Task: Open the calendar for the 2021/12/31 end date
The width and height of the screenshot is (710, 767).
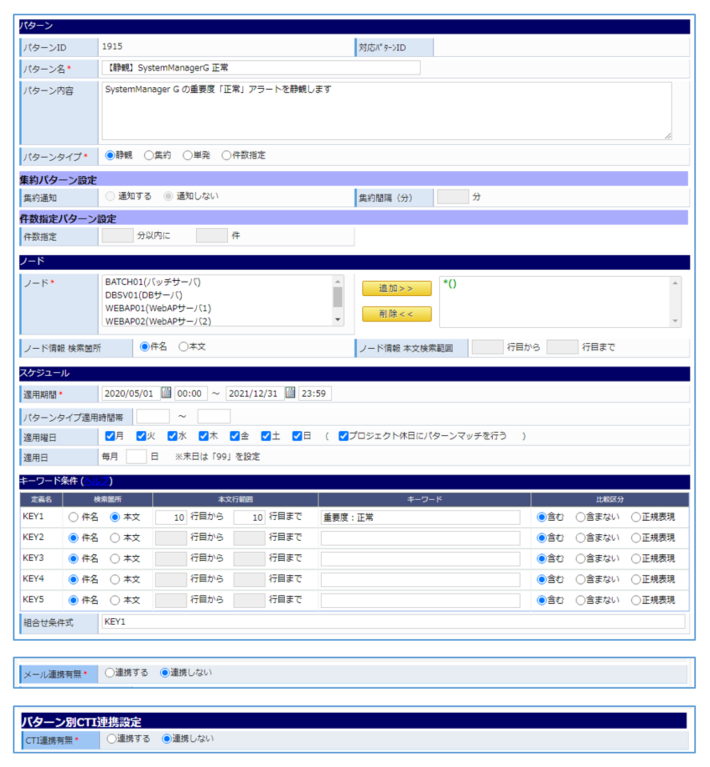Action: pyautogui.click(x=290, y=393)
